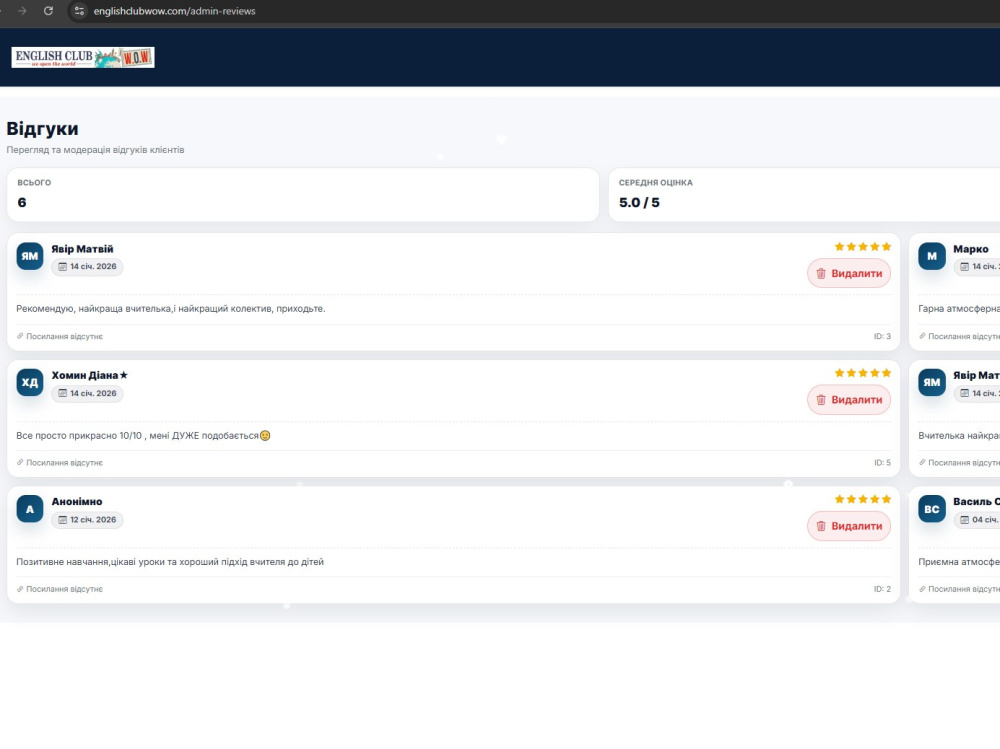Click the star rating on Анонімно's review

pos(863,499)
